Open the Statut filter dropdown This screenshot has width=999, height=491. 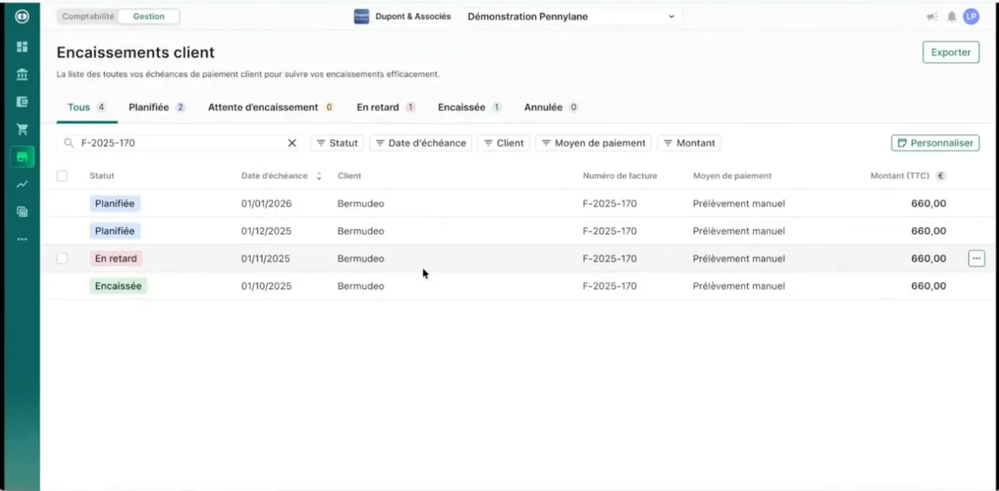[x=337, y=143]
